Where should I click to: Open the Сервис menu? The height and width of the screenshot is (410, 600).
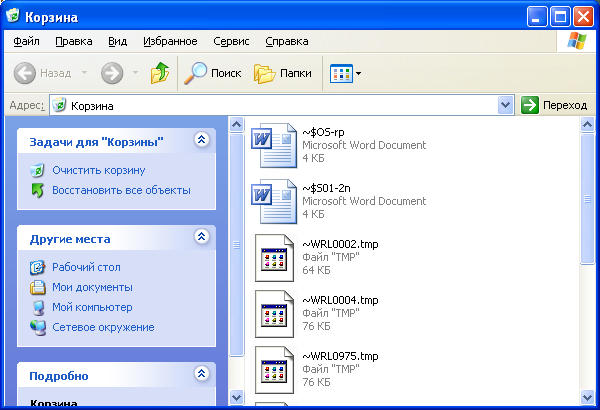tap(231, 41)
